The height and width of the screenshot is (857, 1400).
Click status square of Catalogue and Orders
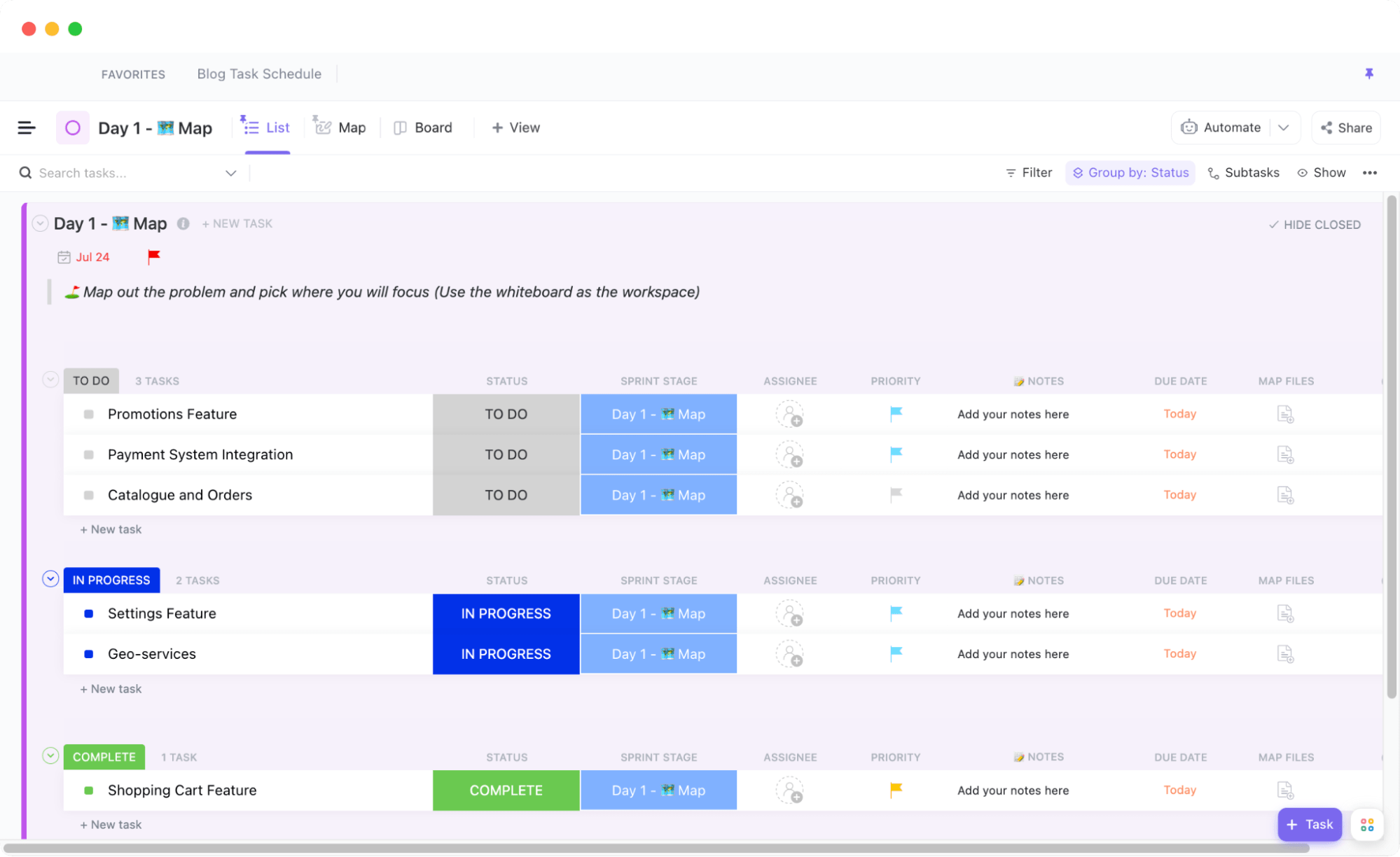[89, 495]
